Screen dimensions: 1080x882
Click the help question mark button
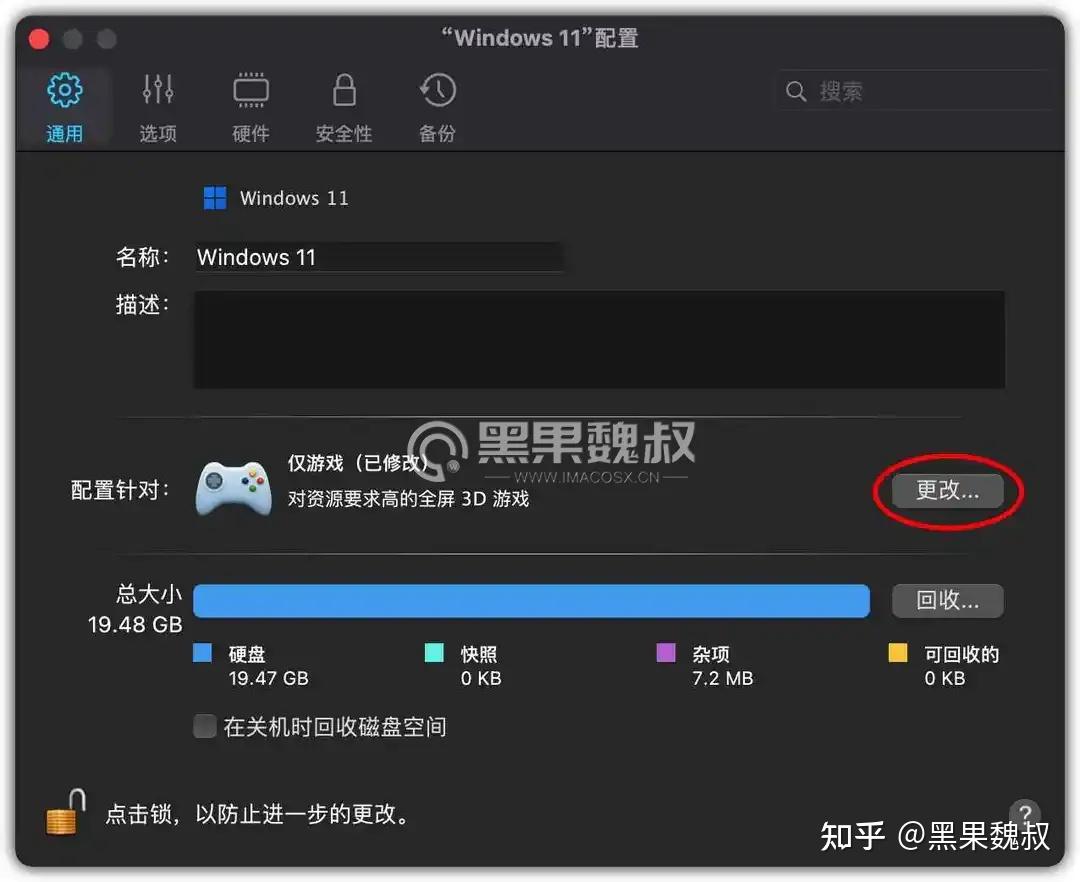tap(1024, 813)
